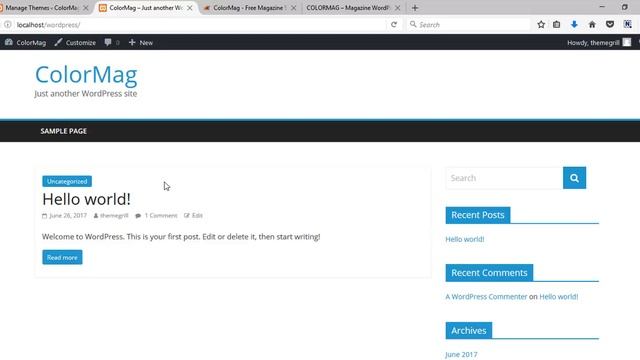
Task: Open ColorMag dashboard menu in admin bar
Action: tap(25, 42)
